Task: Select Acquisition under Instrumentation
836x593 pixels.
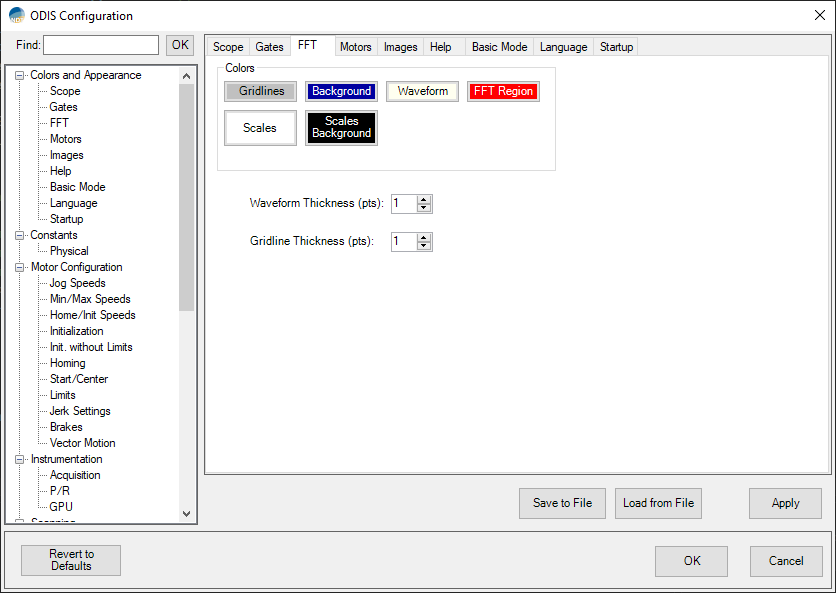Action: pyautogui.click(x=75, y=475)
